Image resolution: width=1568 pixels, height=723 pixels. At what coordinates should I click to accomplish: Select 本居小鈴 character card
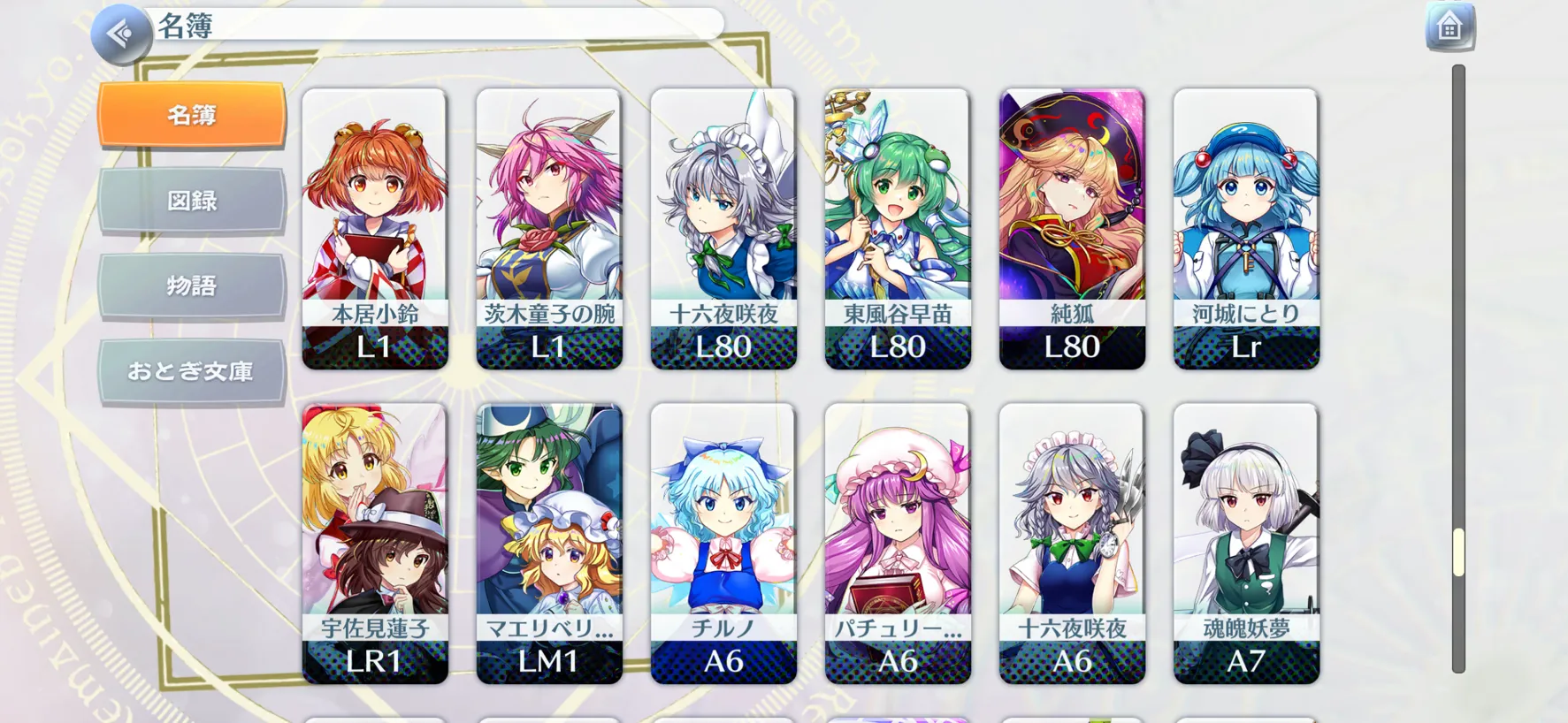[375, 229]
